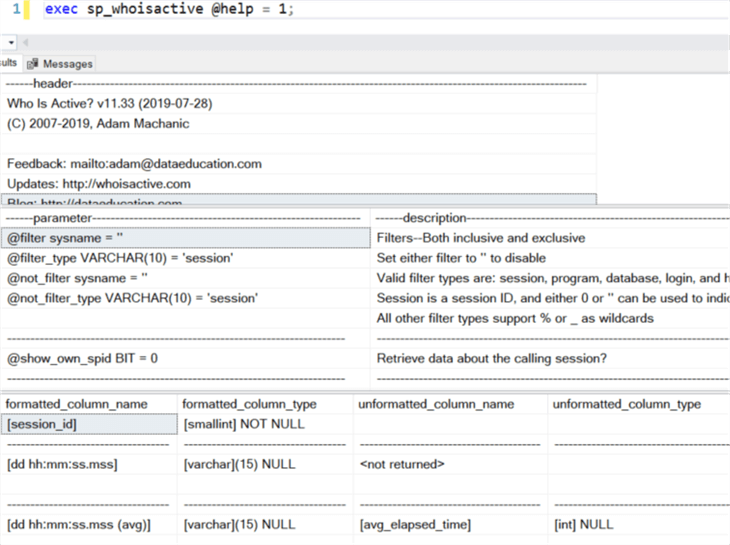Select the <not returned> cell
This screenshot has width=730, height=545.
451,464
